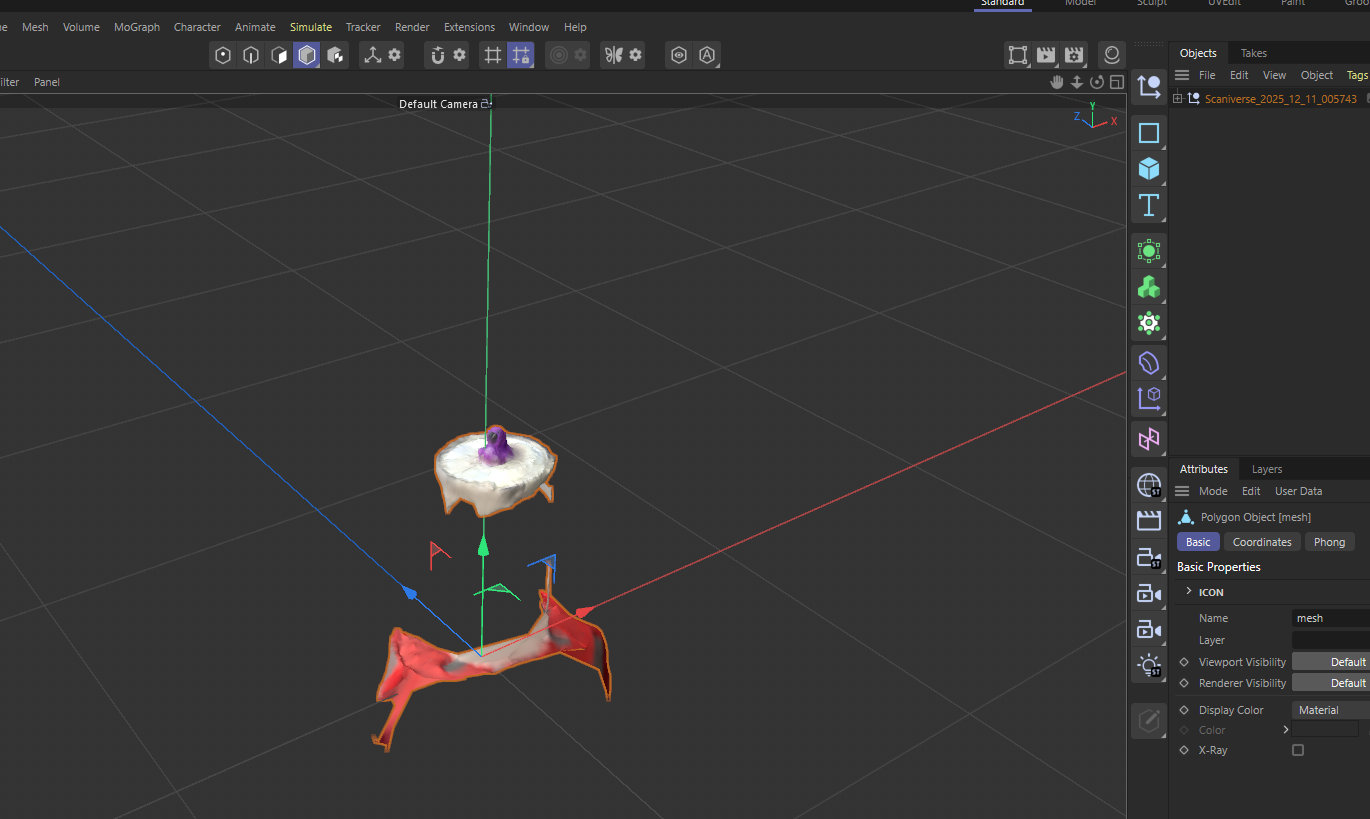
Task: Click keyframe diamond beside Display Color
Action: tap(1184, 709)
